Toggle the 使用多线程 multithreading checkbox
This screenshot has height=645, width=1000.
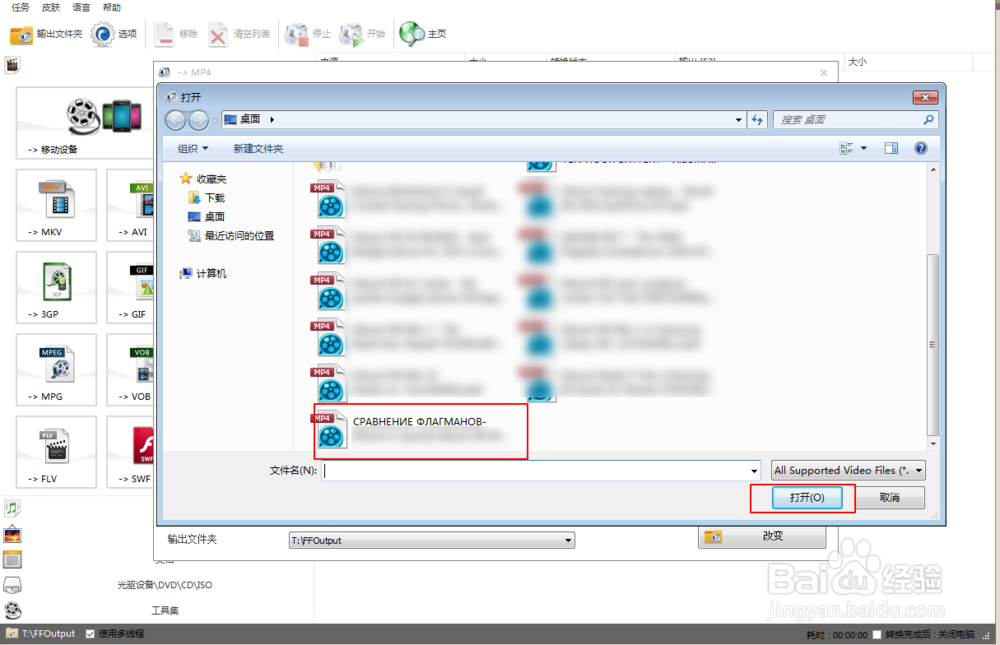tap(90, 634)
